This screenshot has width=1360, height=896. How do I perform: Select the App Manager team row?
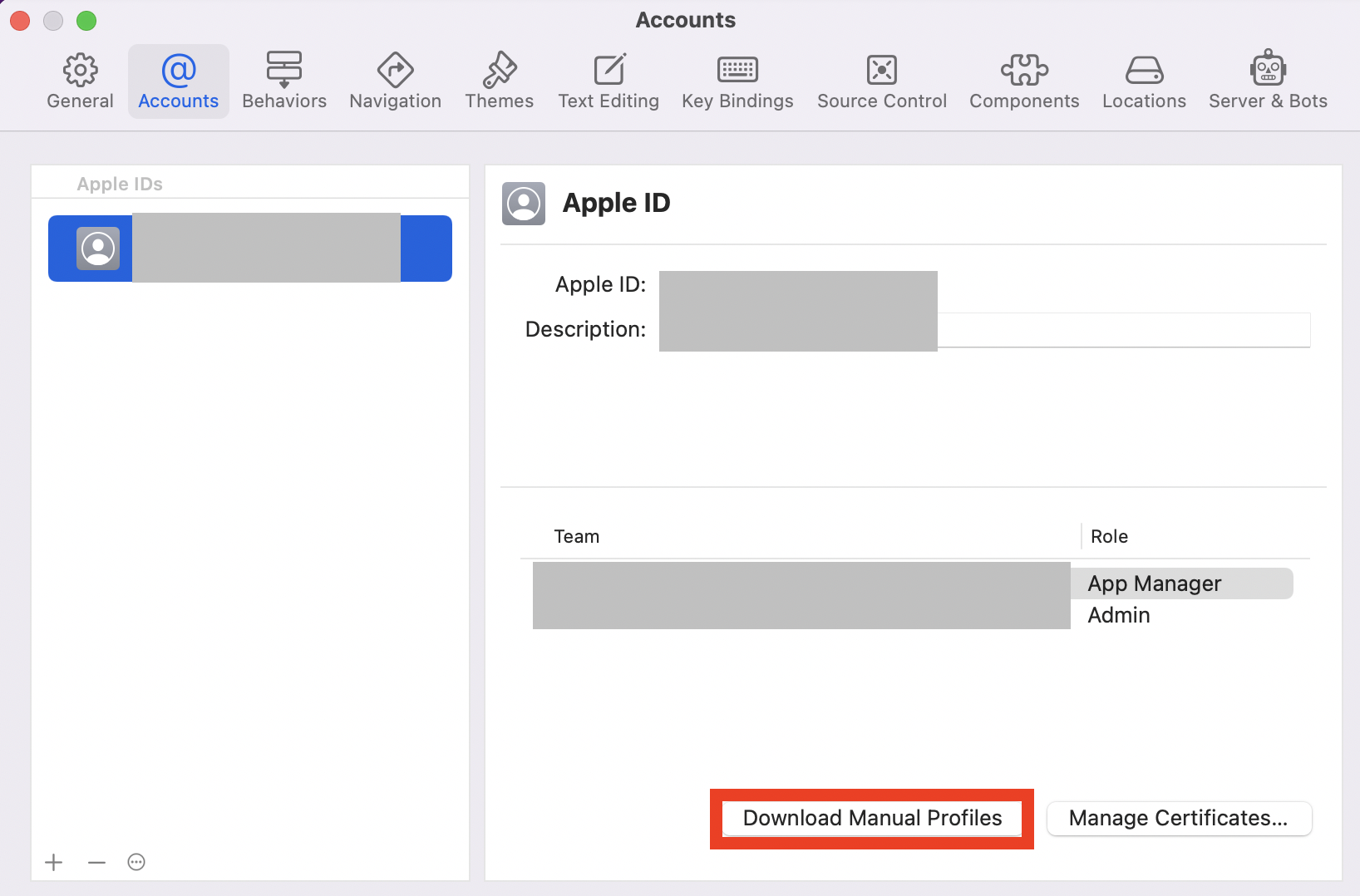click(x=913, y=583)
